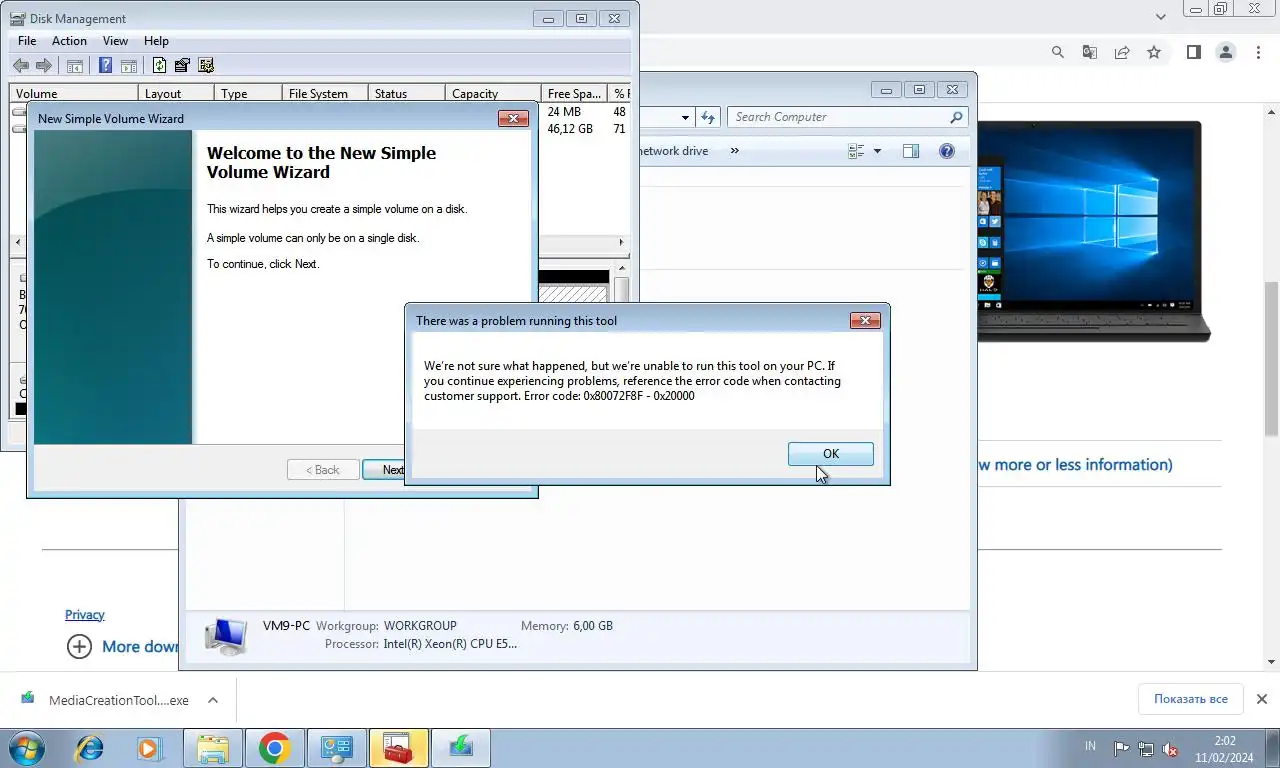This screenshot has height=768, width=1280.
Task: Click the muted volume icon in system tray
Action: click(1169, 749)
